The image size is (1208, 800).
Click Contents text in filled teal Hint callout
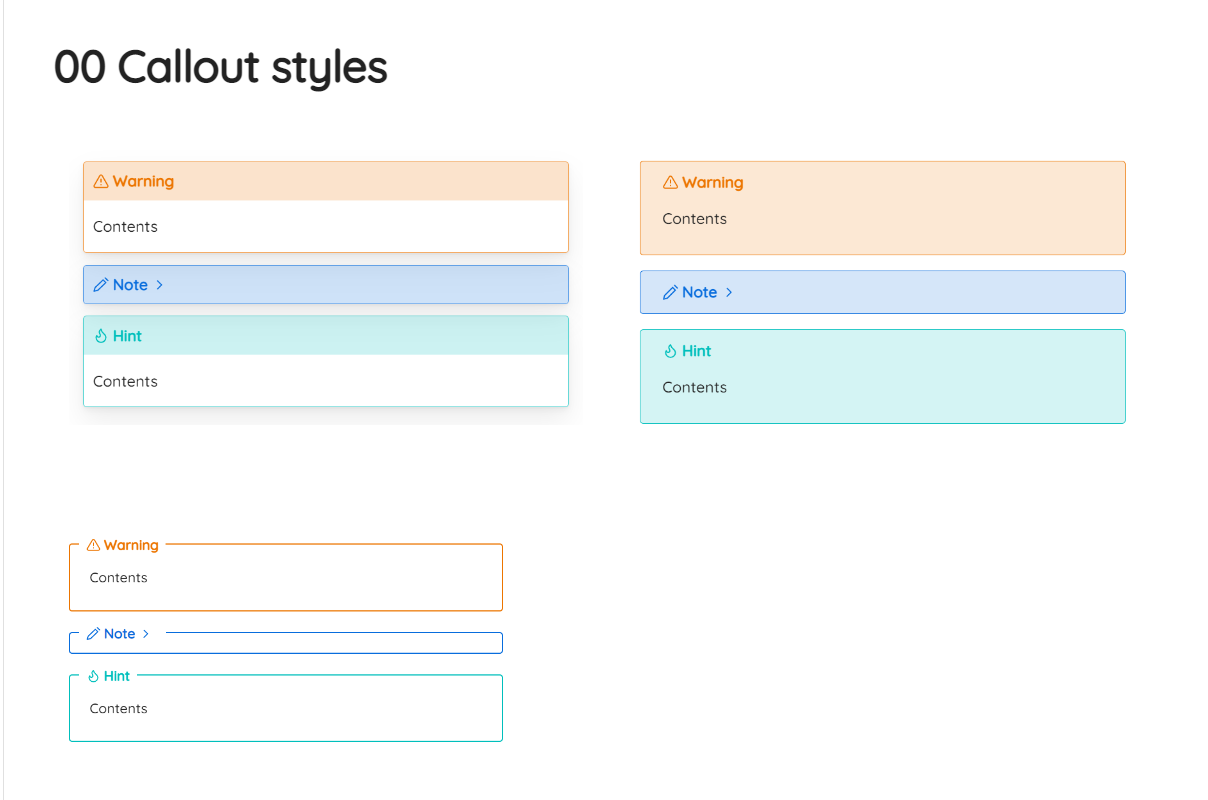coord(694,388)
